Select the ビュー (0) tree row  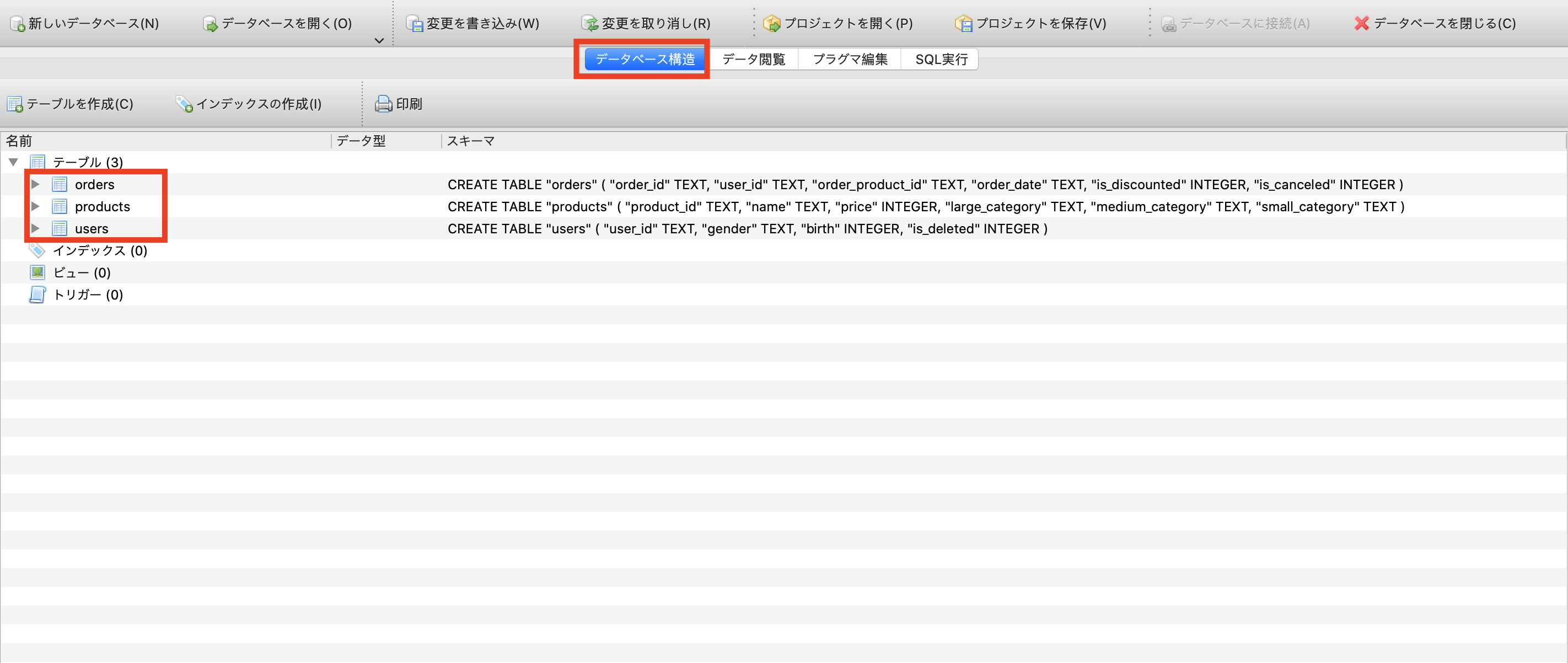point(783,272)
